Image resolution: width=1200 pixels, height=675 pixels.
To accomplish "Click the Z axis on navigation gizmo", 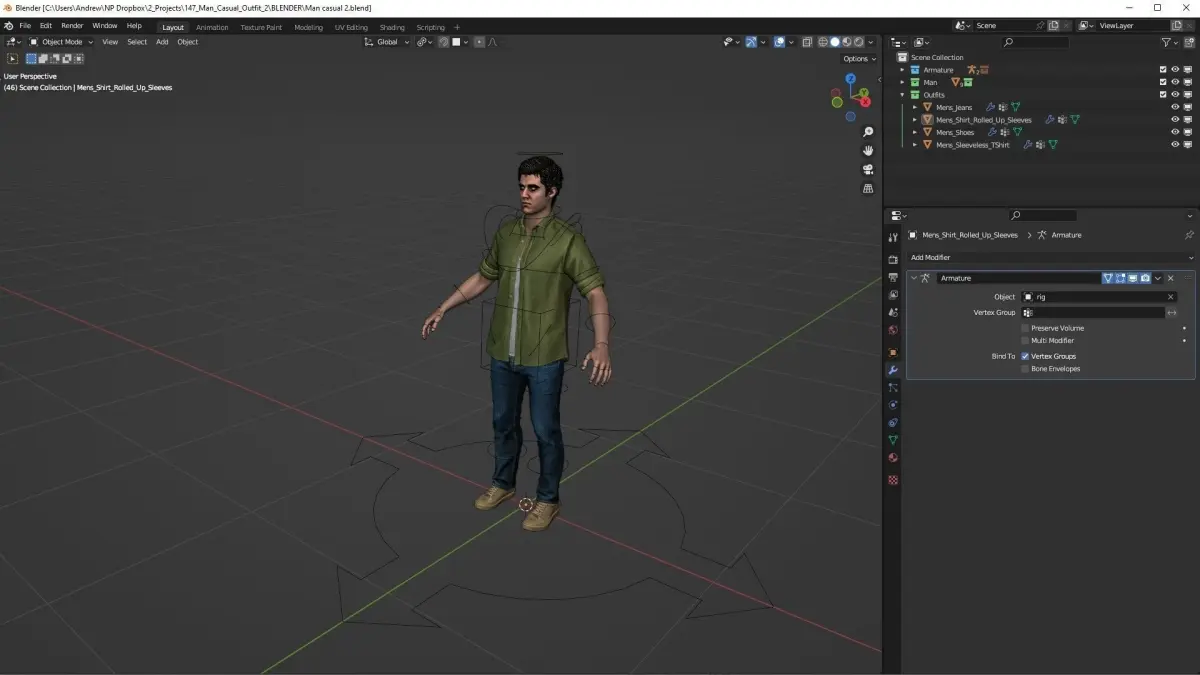I will pyautogui.click(x=850, y=76).
